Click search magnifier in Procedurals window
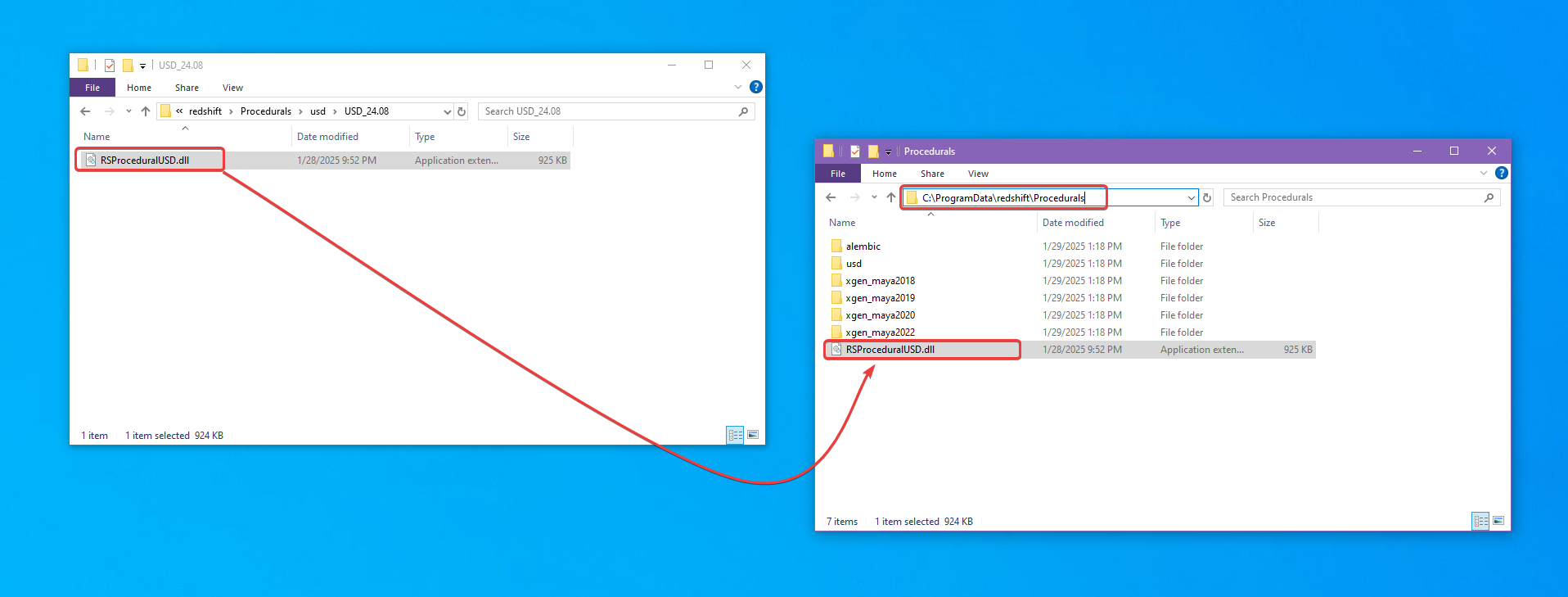 pyautogui.click(x=1489, y=197)
